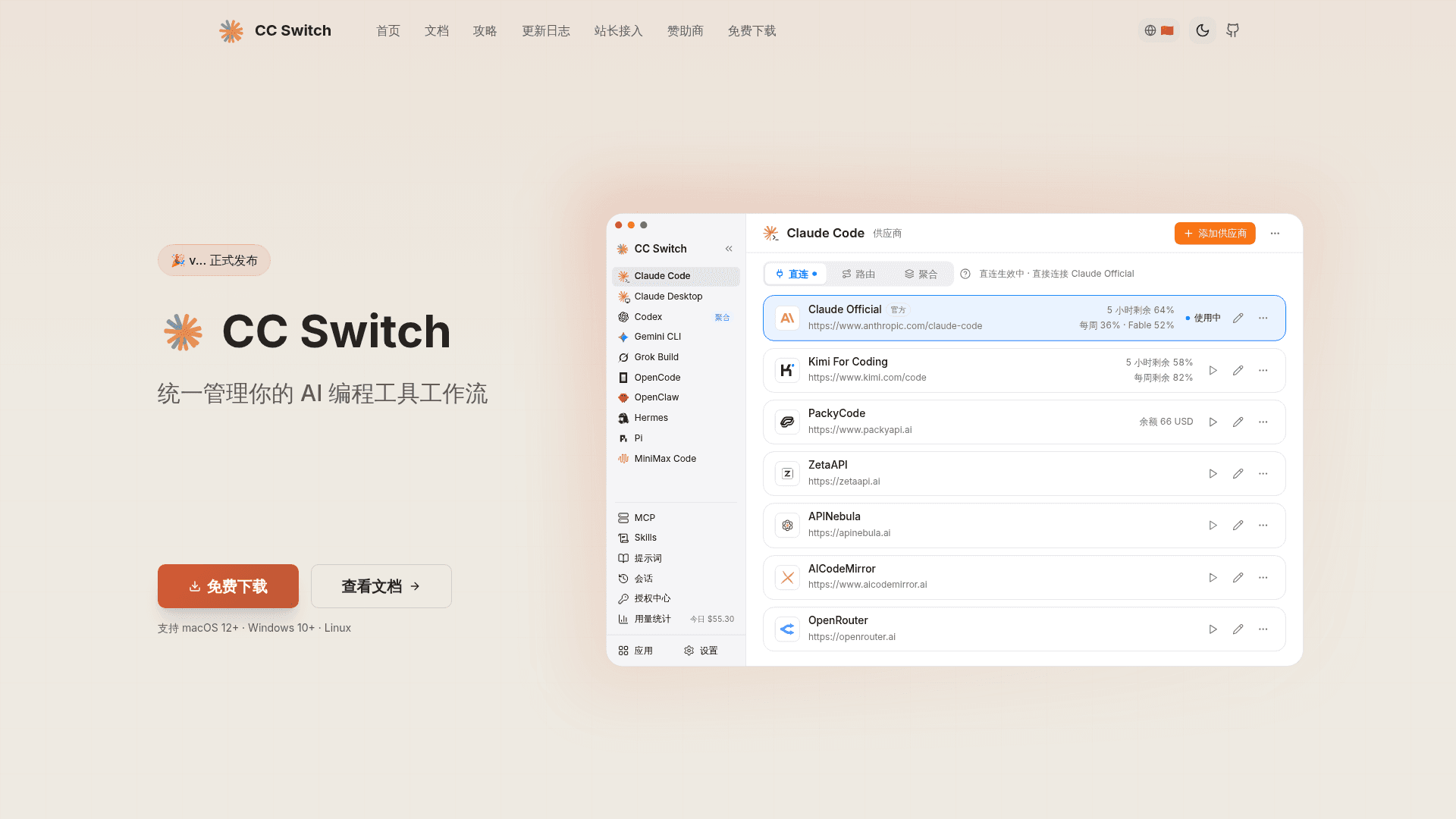Edit the Claude Official provider with pencil icon
The height and width of the screenshot is (819, 1456).
click(1238, 318)
